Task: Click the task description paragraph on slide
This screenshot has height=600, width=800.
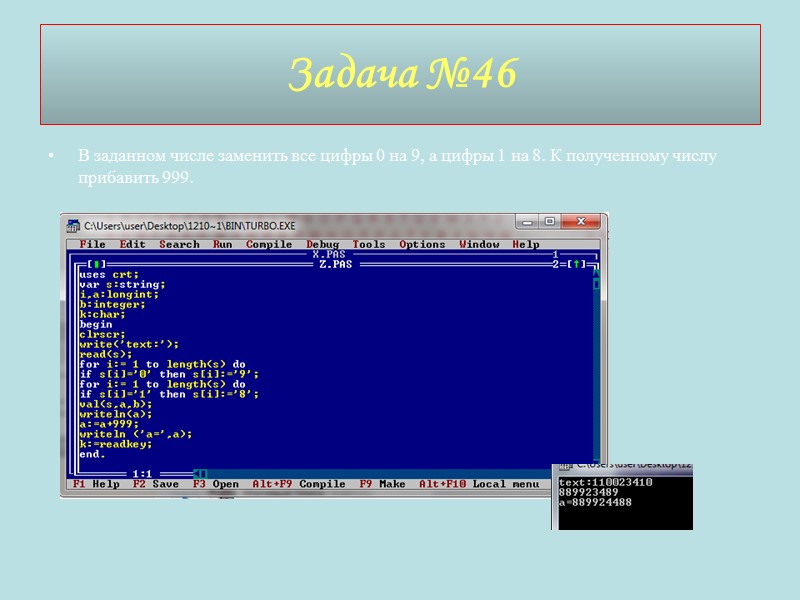Action: 397,166
